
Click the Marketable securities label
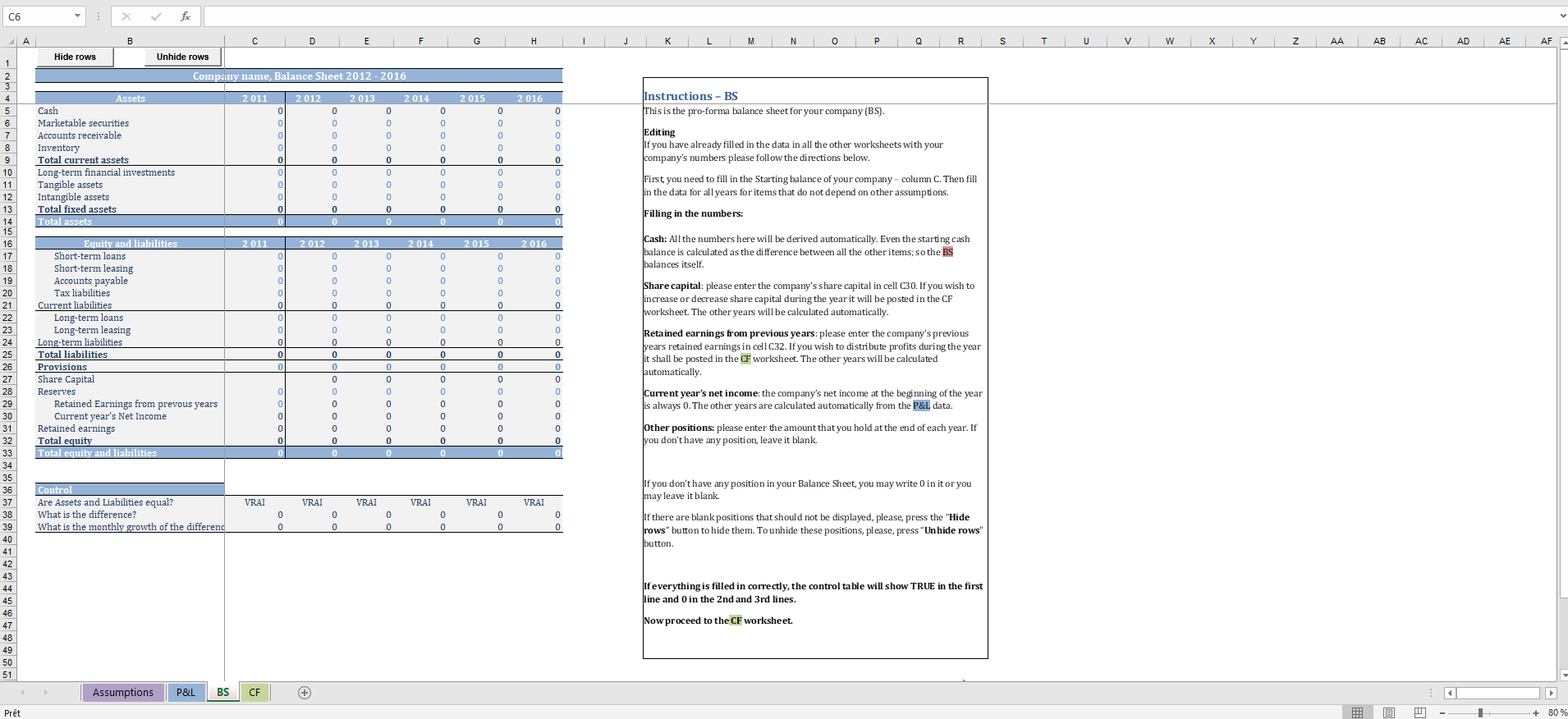83,123
